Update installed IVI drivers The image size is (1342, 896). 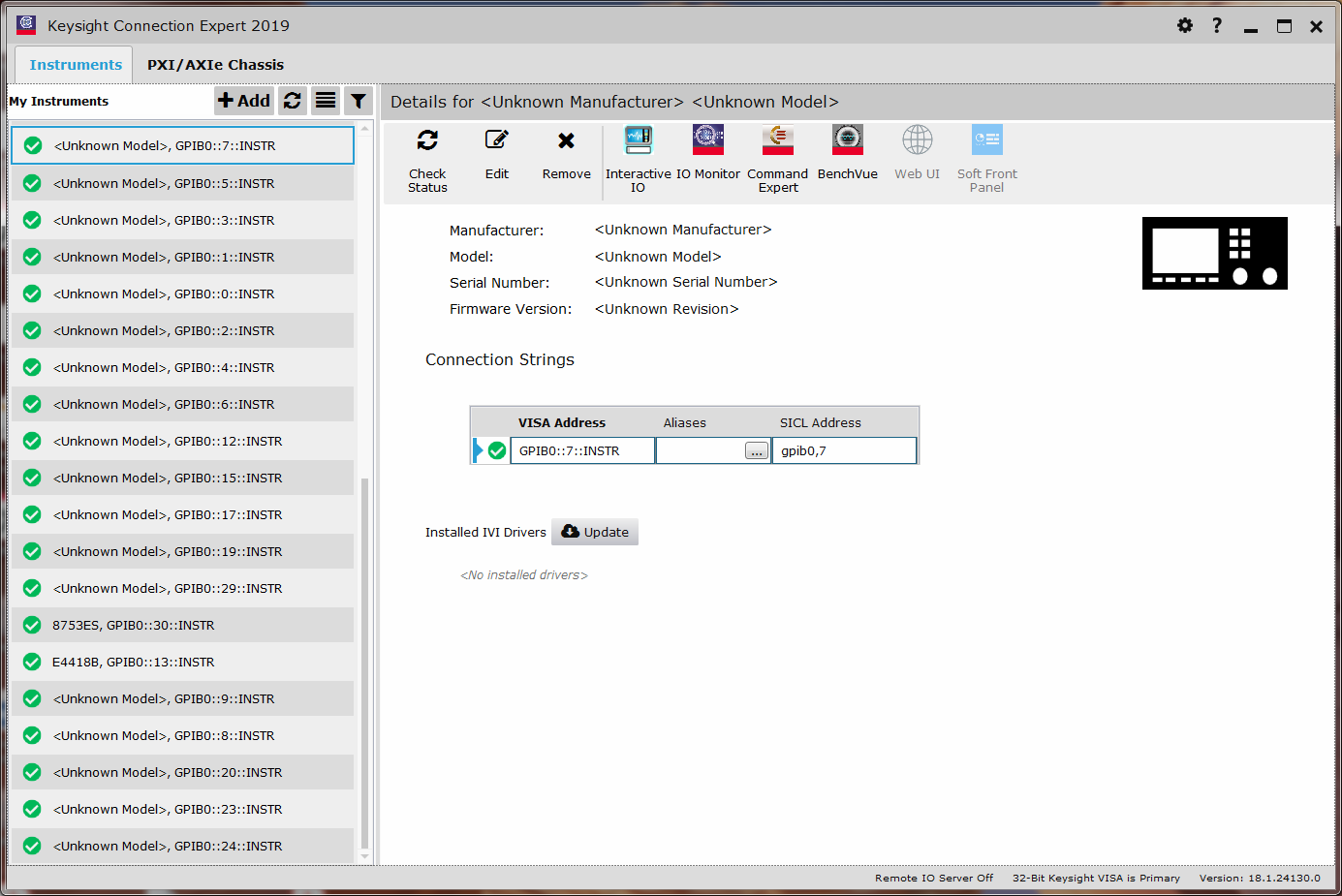tap(595, 532)
